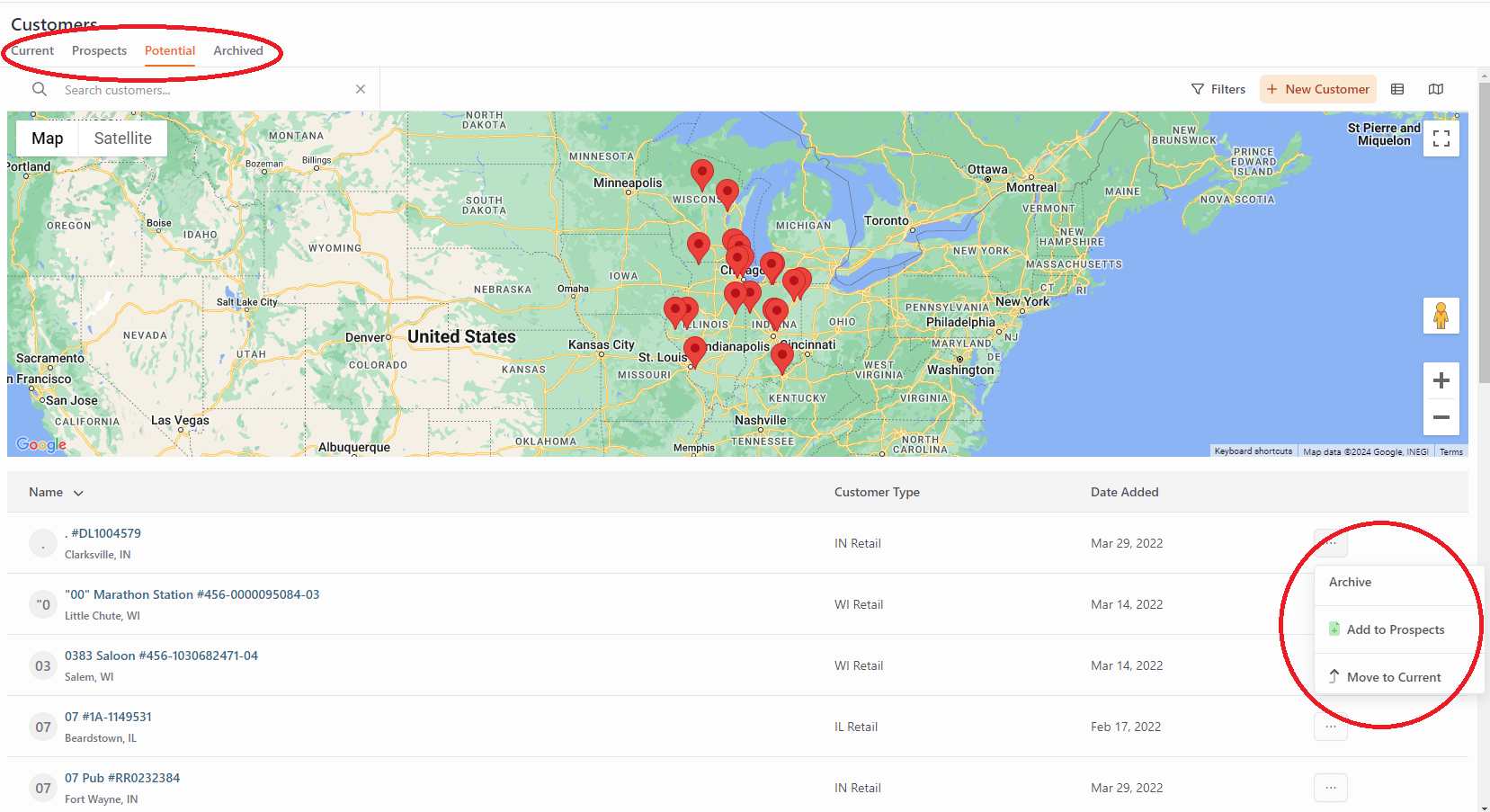1490x812 pixels.
Task: Click Feb 17, 2022 date cell
Action: coord(1126,727)
